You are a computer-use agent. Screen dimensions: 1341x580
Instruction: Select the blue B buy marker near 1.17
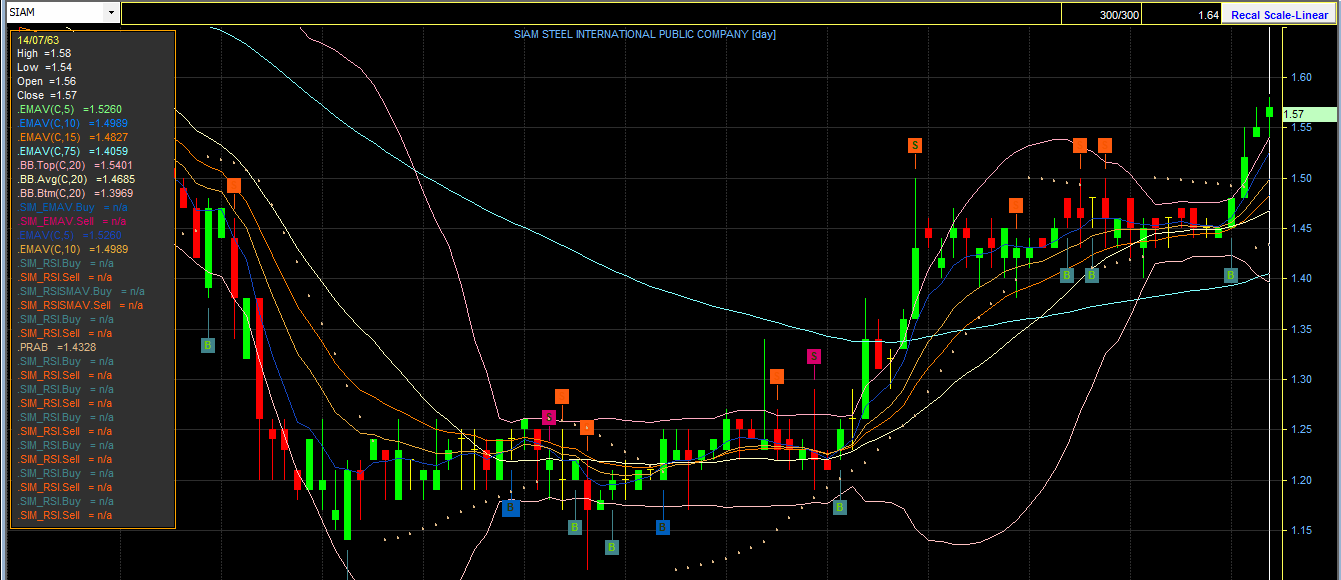click(x=511, y=507)
